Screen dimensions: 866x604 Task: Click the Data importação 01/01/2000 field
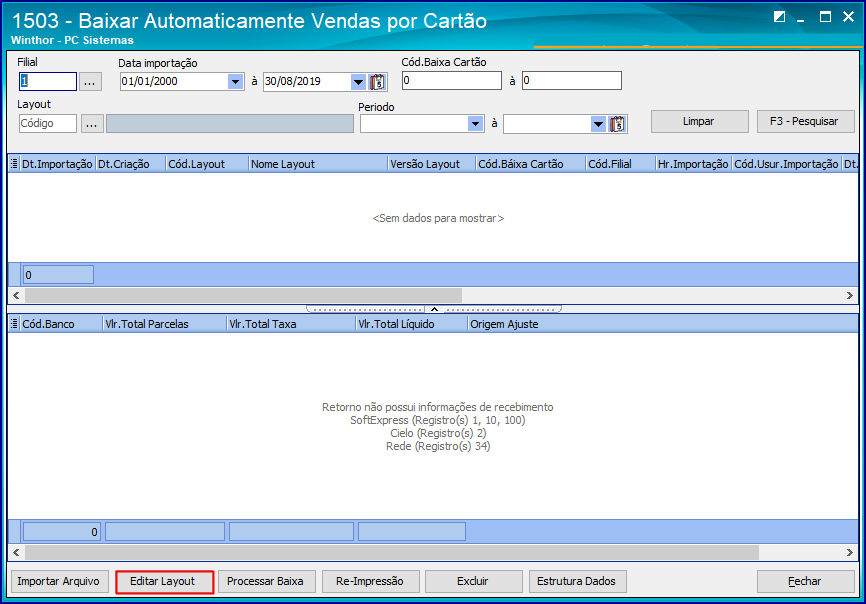click(174, 82)
